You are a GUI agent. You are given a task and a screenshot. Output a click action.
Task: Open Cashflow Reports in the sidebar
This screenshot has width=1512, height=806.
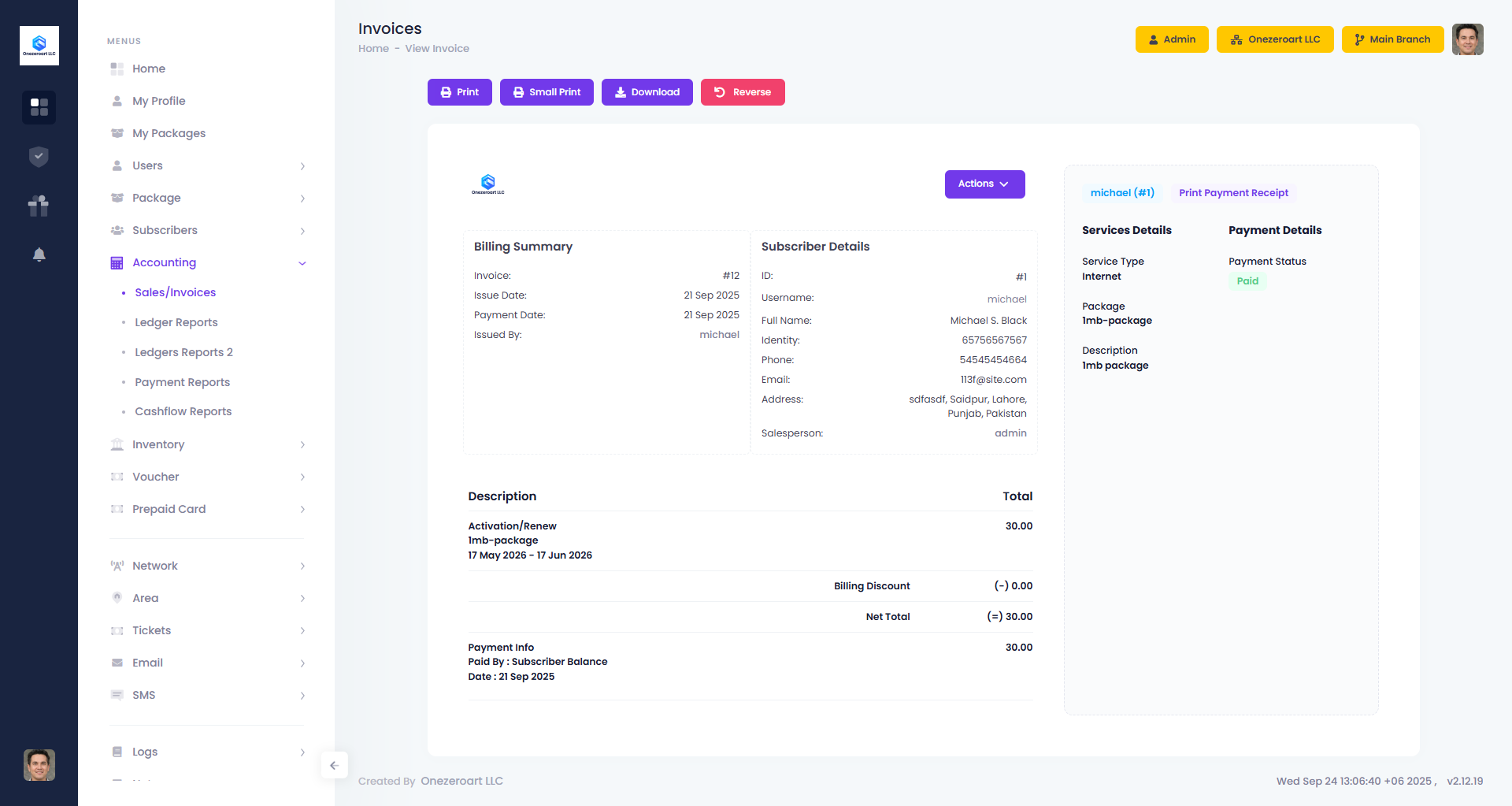[183, 411]
